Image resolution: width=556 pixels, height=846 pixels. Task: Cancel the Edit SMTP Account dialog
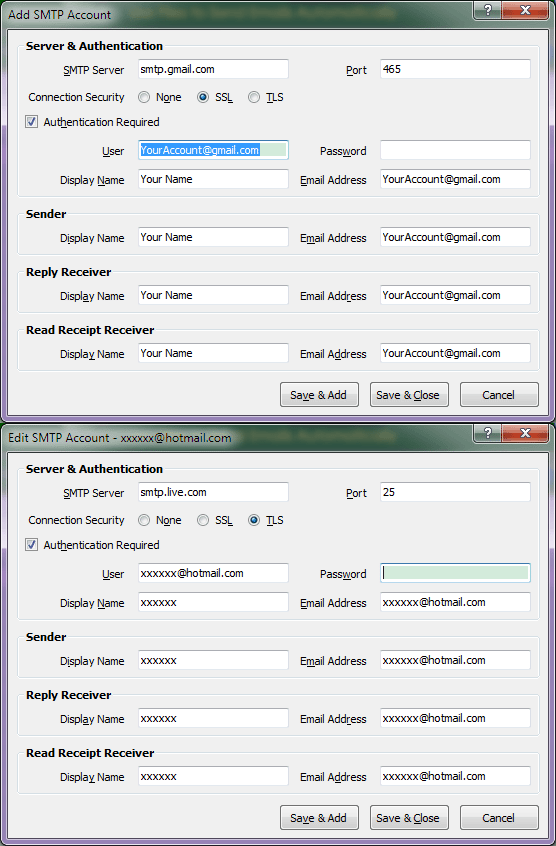pyautogui.click(x=499, y=818)
